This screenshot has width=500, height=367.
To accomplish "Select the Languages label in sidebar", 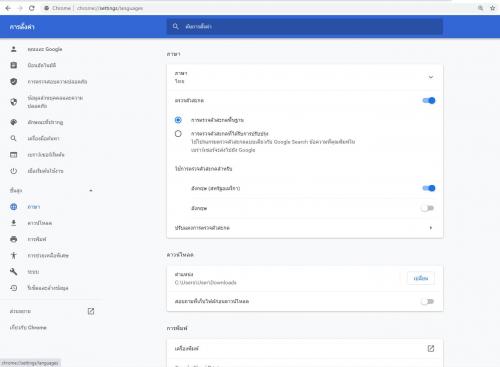I will tap(34, 207).
